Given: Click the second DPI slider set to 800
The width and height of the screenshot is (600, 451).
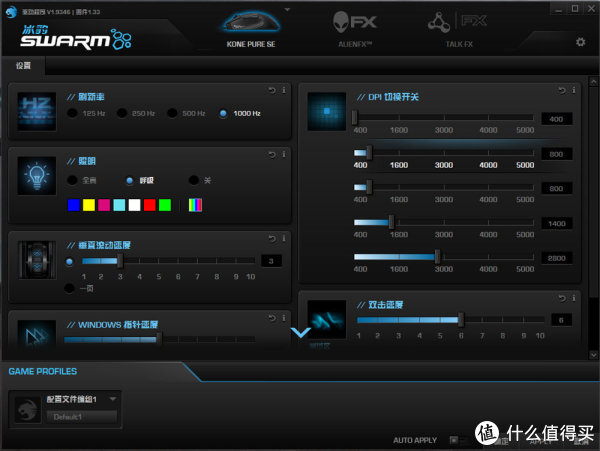Looking at the screenshot, I should tap(369, 153).
